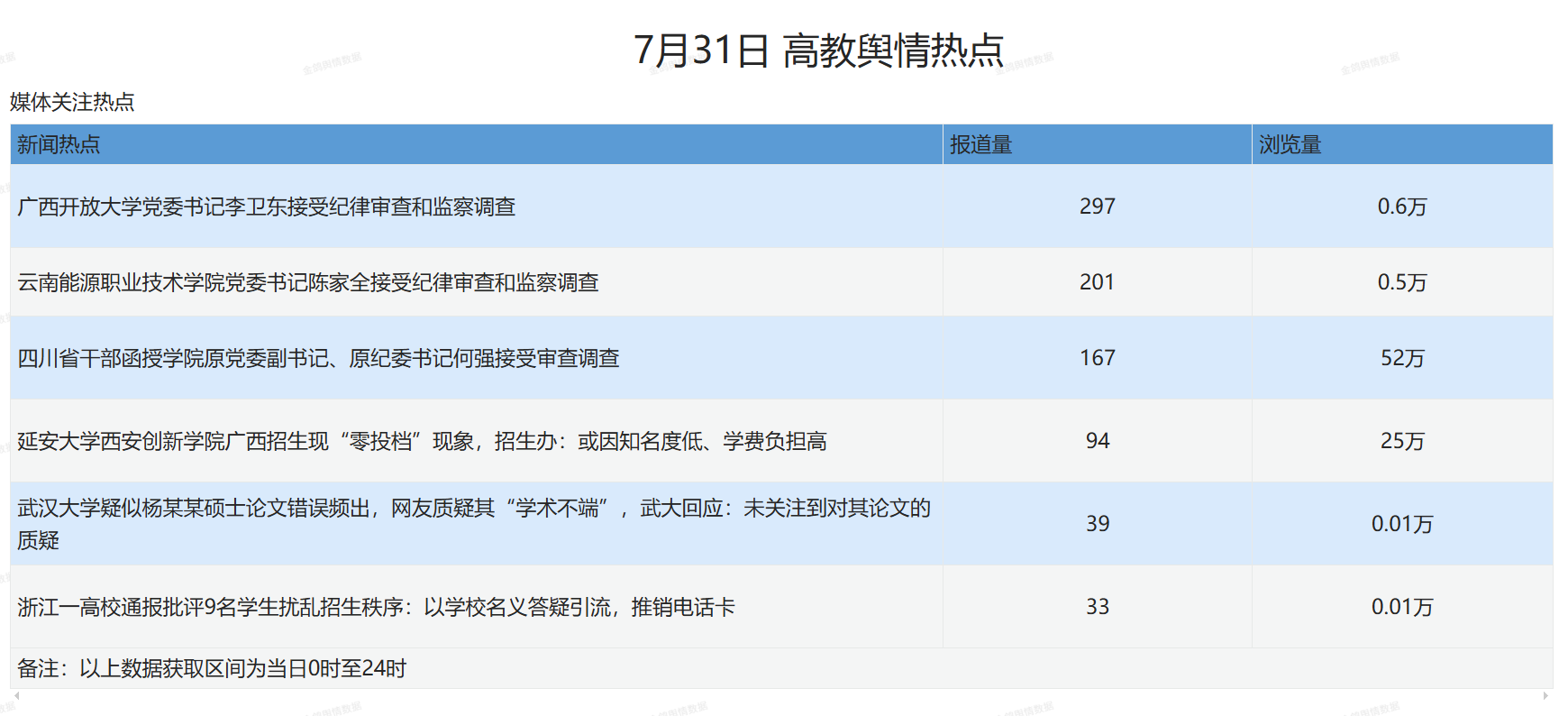Image resolution: width=1568 pixels, height=716 pixels.
Task: Open the 云南能源职业技术学院 news headline
Action: (x=308, y=282)
